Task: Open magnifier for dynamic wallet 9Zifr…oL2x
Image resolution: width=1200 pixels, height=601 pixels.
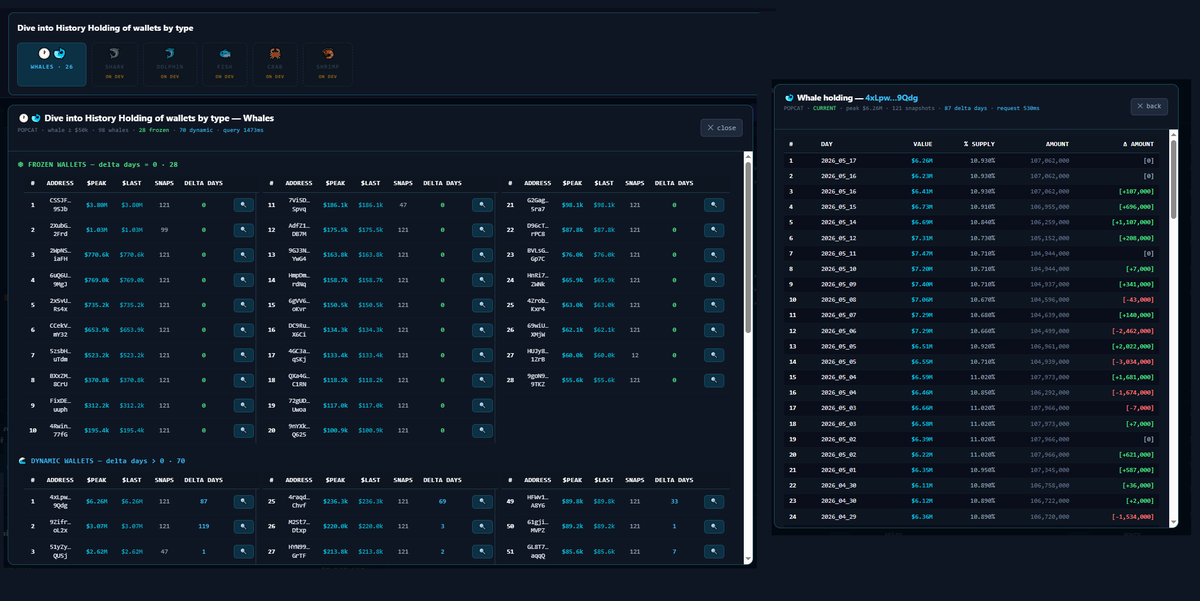Action: pyautogui.click(x=245, y=527)
